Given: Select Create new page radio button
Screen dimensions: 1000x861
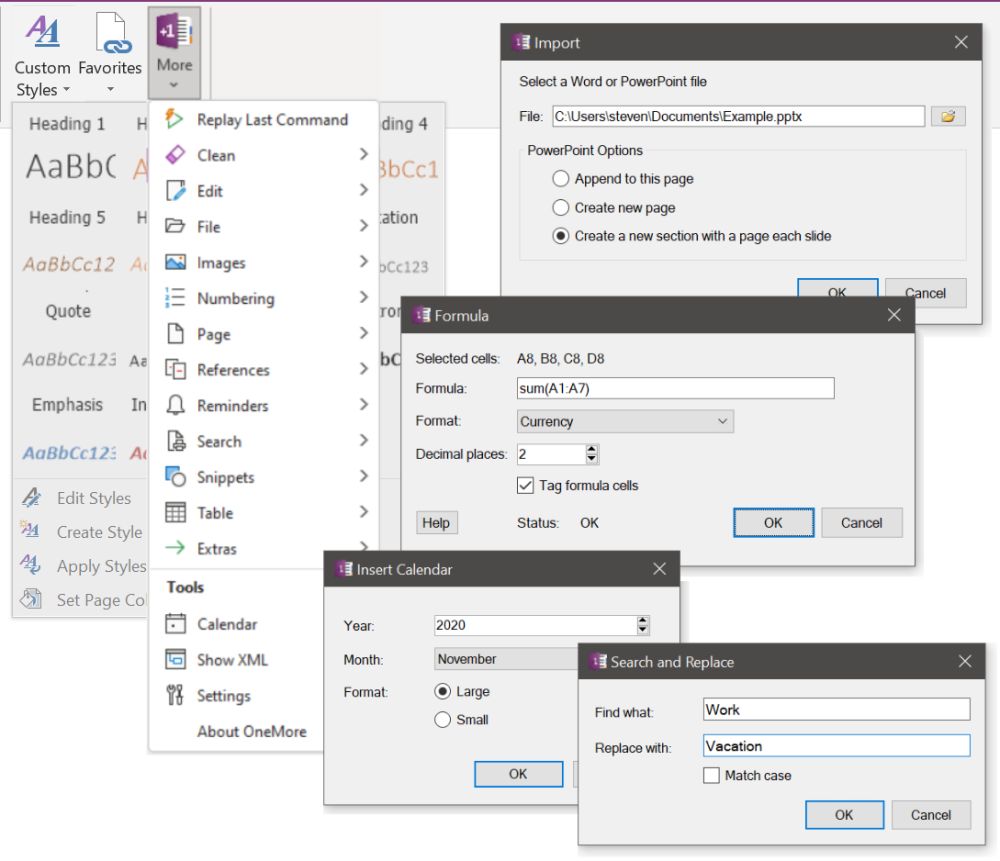Looking at the screenshot, I should pos(561,207).
